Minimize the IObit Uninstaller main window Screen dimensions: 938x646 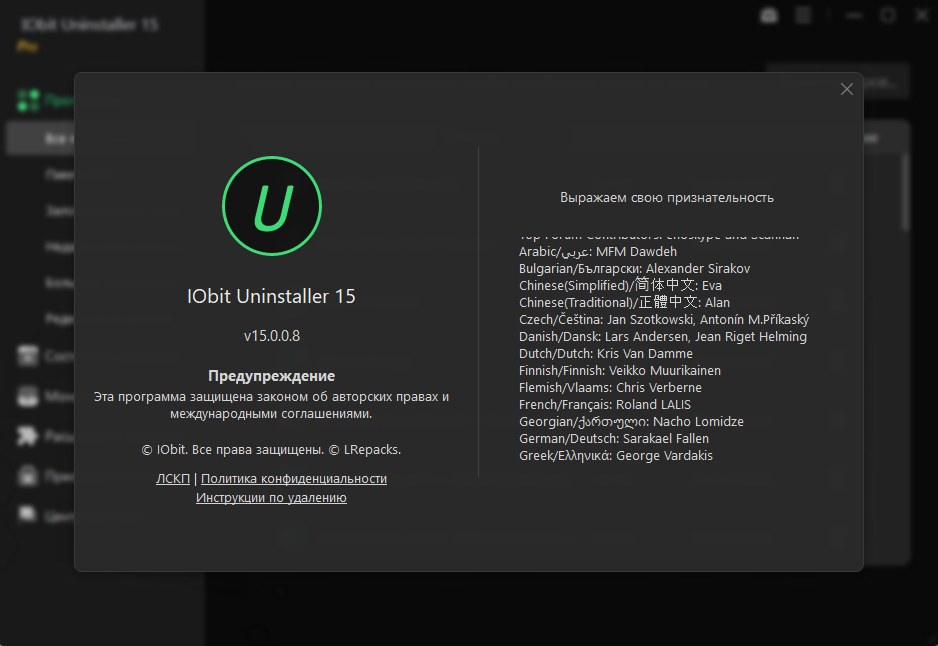855,16
